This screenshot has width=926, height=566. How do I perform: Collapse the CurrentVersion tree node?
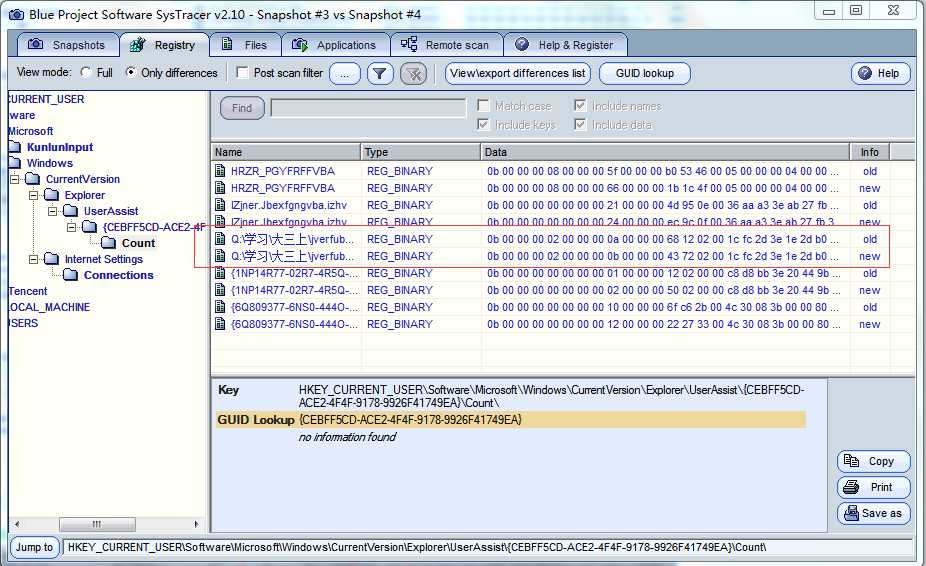(14, 178)
